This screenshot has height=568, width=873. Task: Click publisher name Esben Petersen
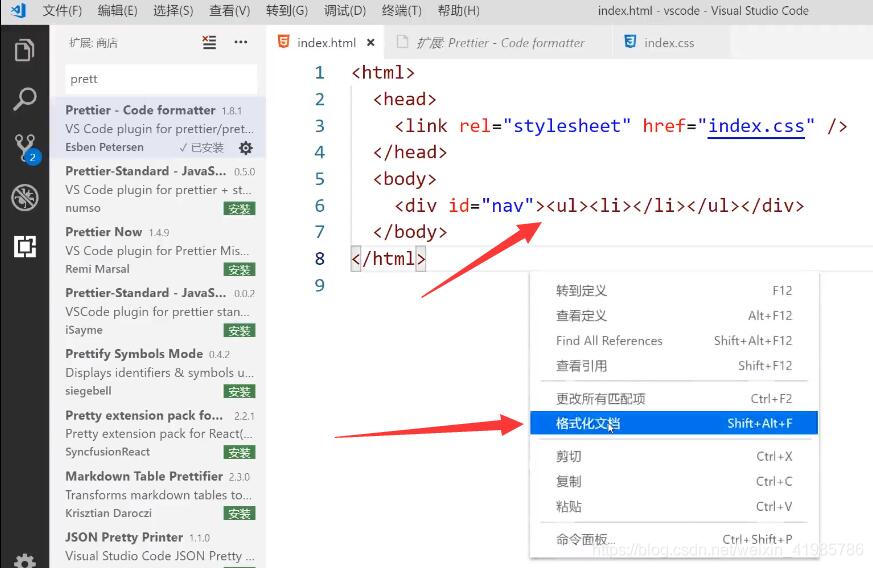click(104, 148)
